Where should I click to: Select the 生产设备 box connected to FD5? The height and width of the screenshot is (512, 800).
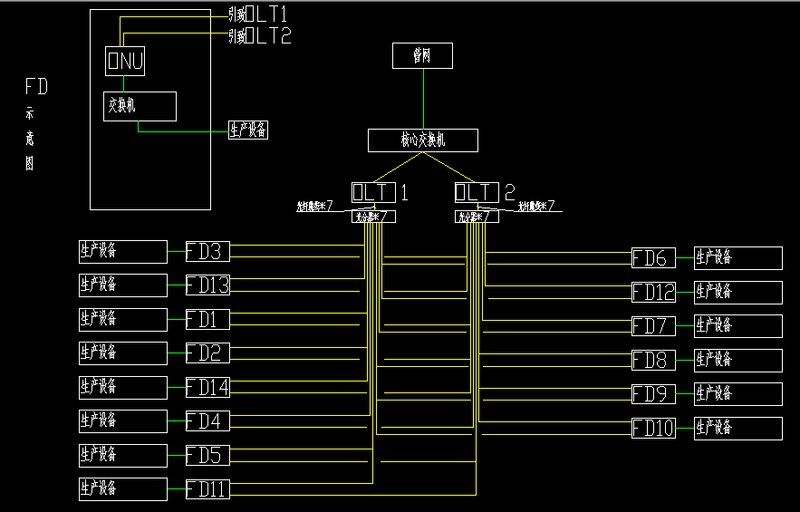[123, 455]
